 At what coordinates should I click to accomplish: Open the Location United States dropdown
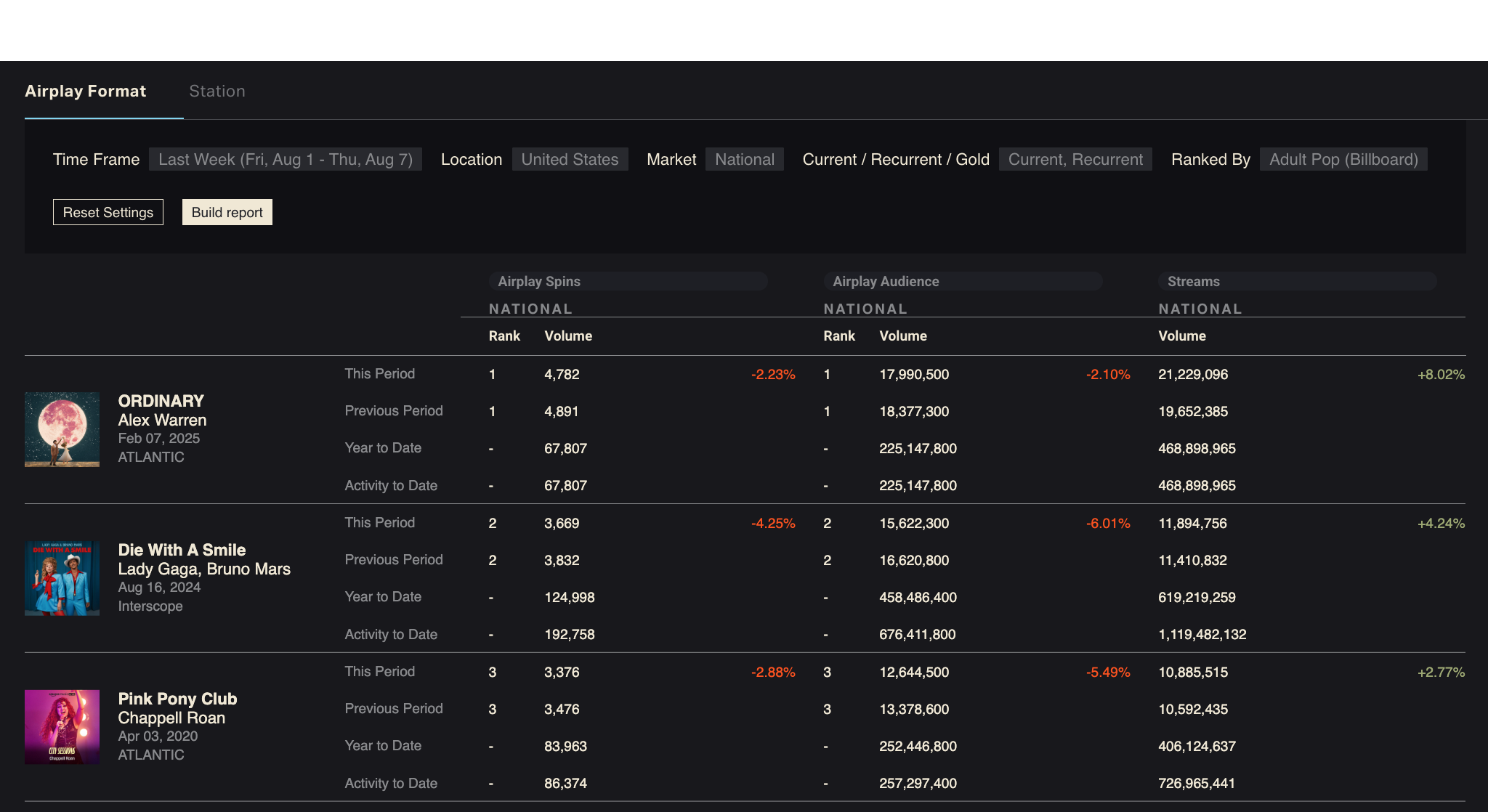[x=570, y=159]
